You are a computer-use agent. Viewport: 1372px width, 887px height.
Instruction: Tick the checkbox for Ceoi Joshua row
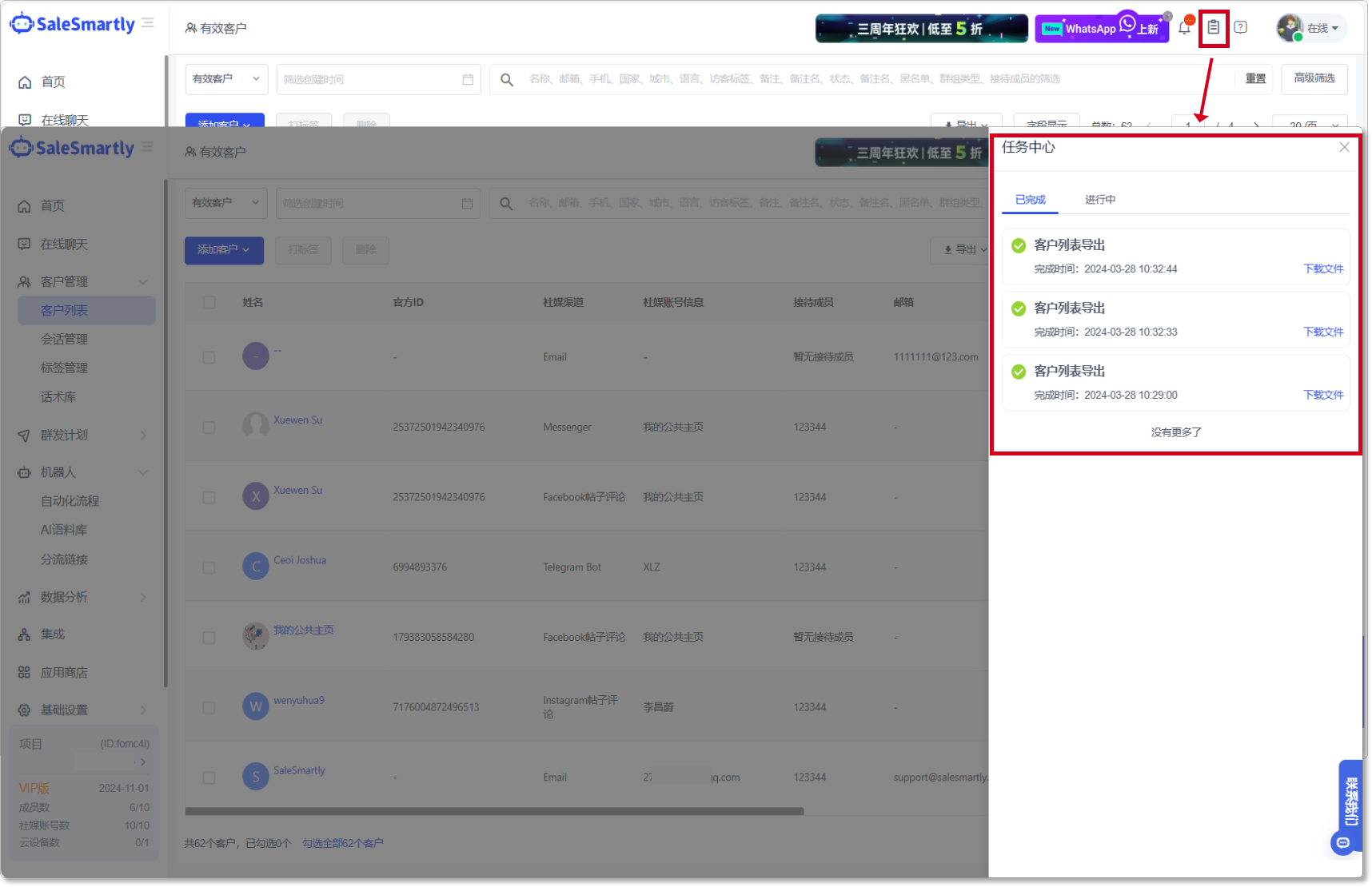point(209,567)
